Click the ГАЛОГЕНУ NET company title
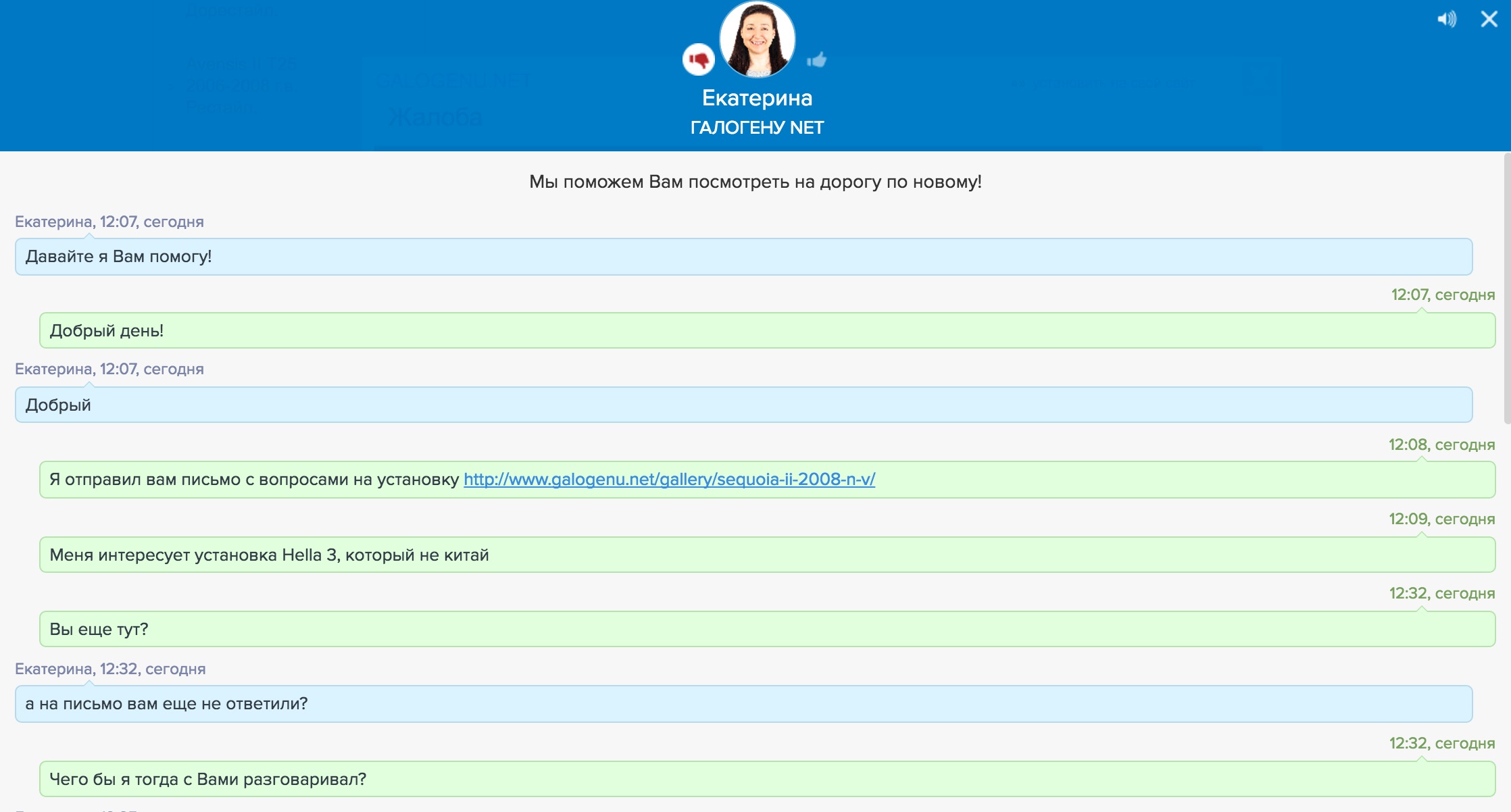This screenshot has width=1511, height=812. (757, 128)
